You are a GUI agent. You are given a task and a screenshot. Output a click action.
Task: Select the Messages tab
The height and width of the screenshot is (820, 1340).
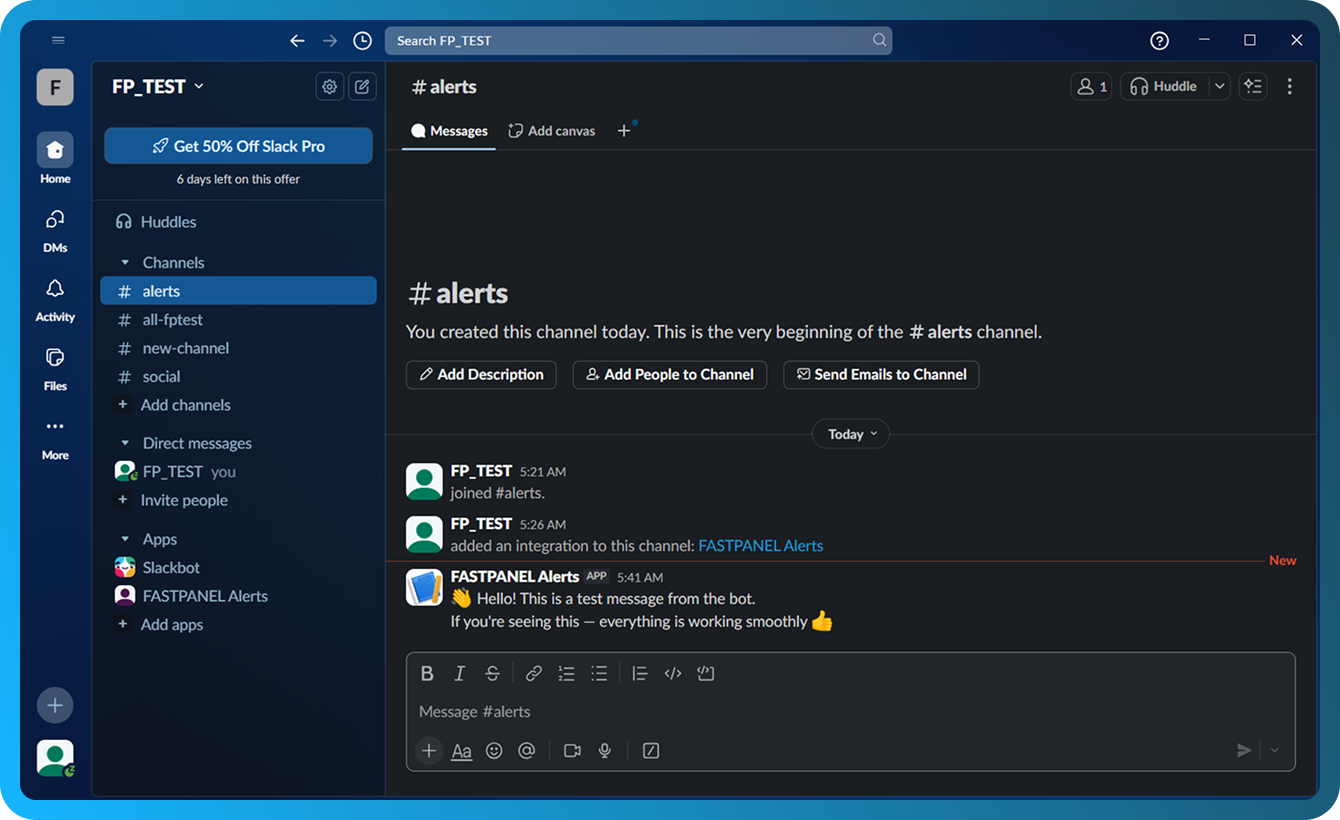click(x=448, y=130)
